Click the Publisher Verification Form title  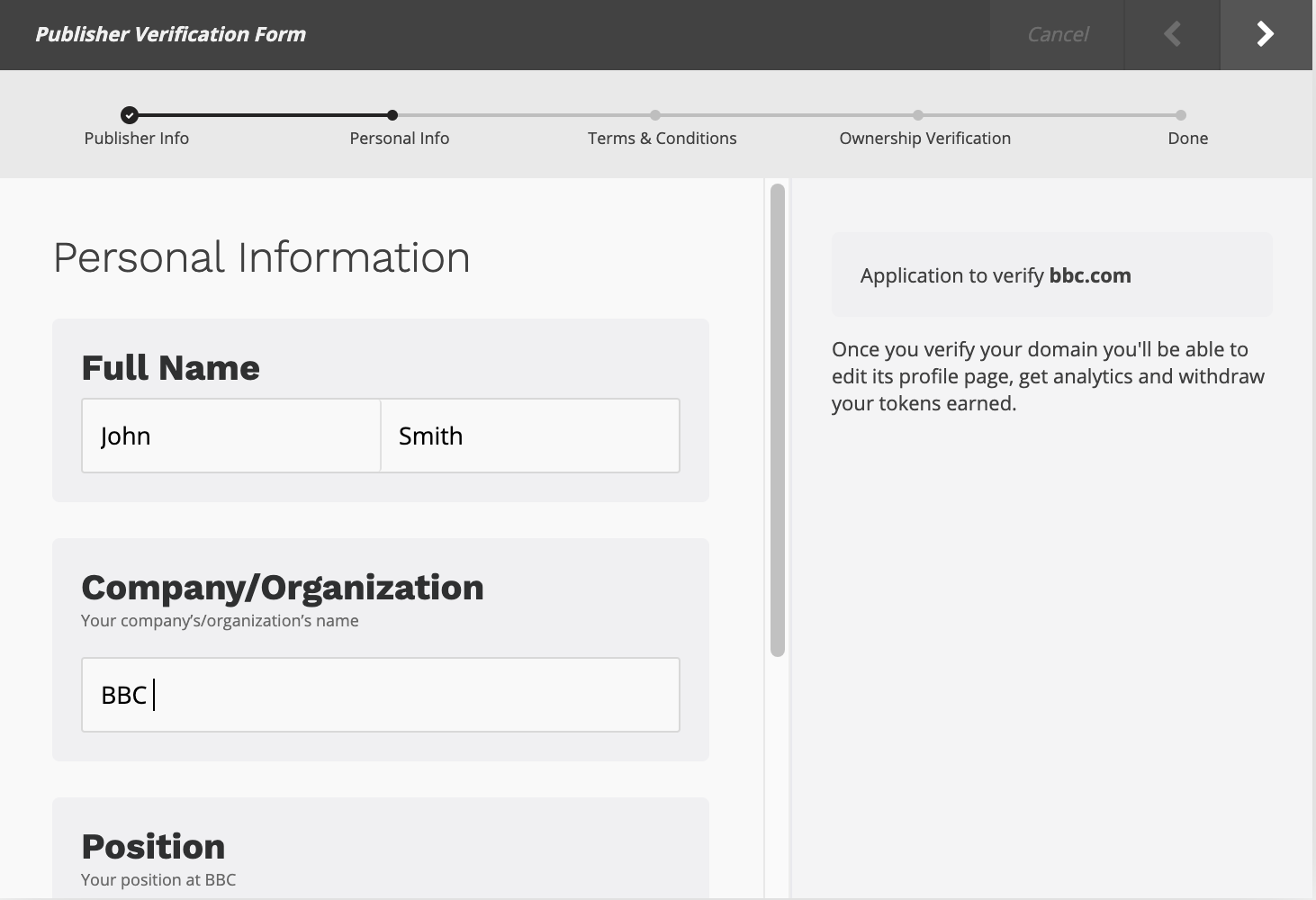[x=170, y=34]
